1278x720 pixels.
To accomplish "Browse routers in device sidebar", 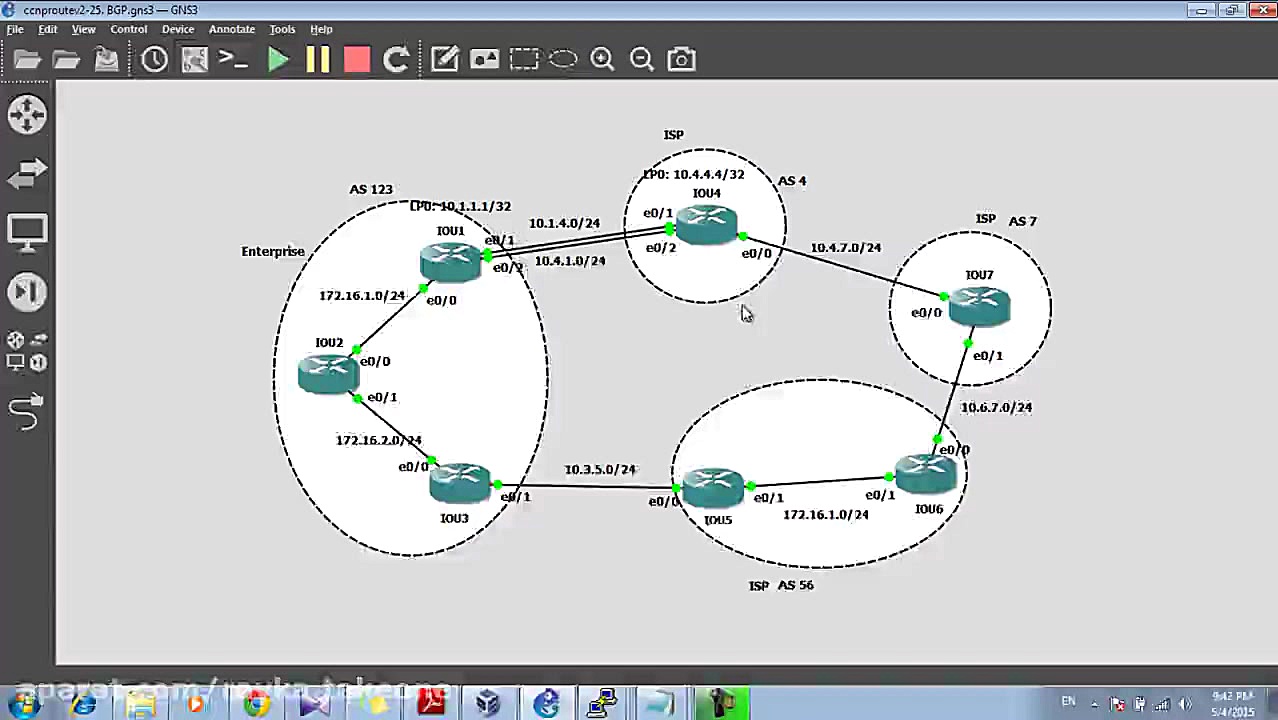I will pyautogui.click(x=27, y=115).
